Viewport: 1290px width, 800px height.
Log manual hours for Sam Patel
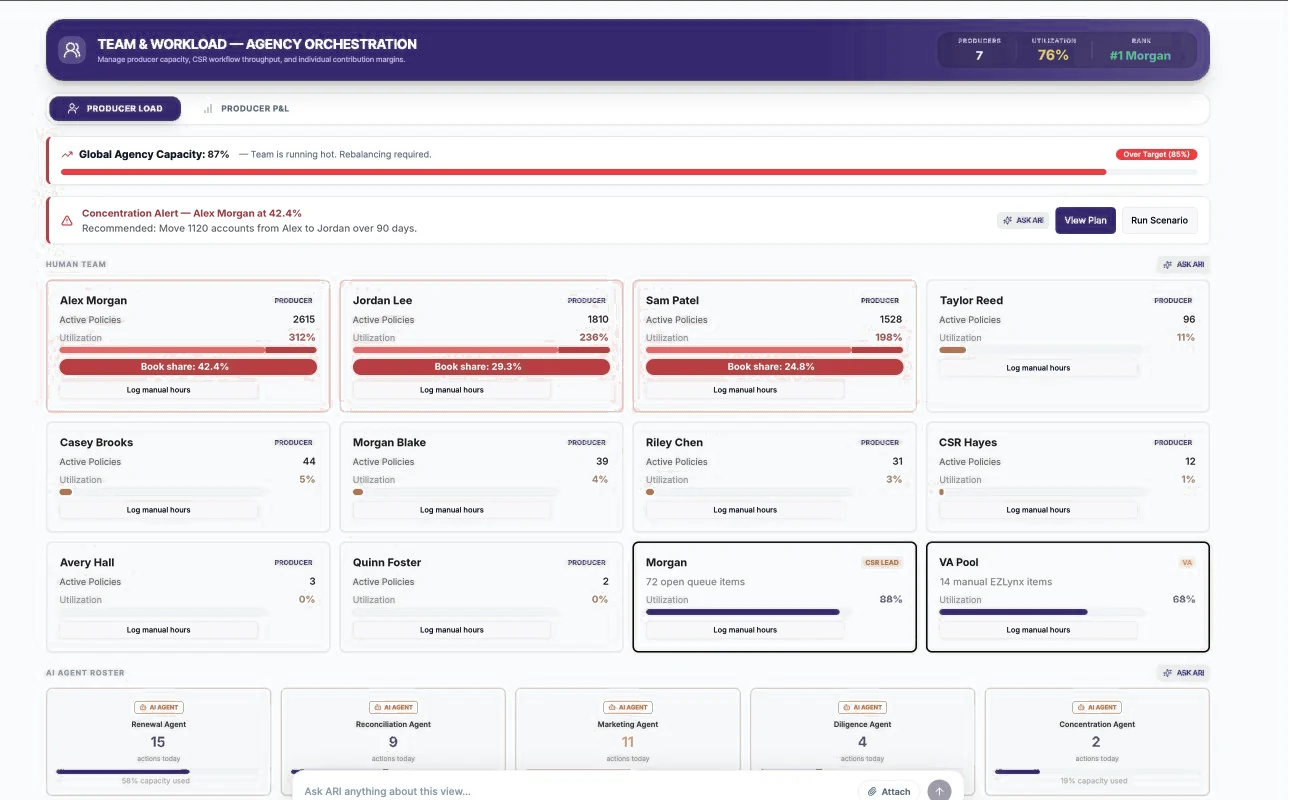[x=745, y=390]
